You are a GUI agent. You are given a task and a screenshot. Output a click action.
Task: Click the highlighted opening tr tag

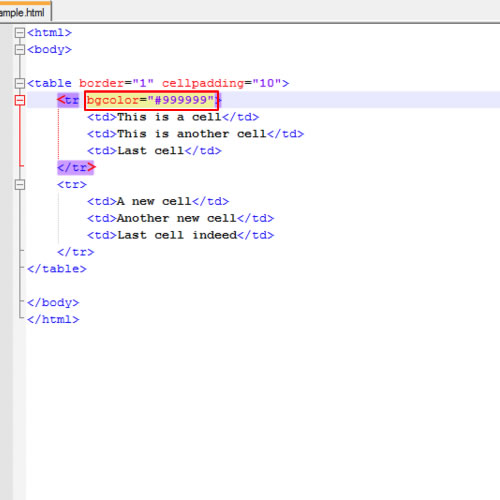click(68, 100)
